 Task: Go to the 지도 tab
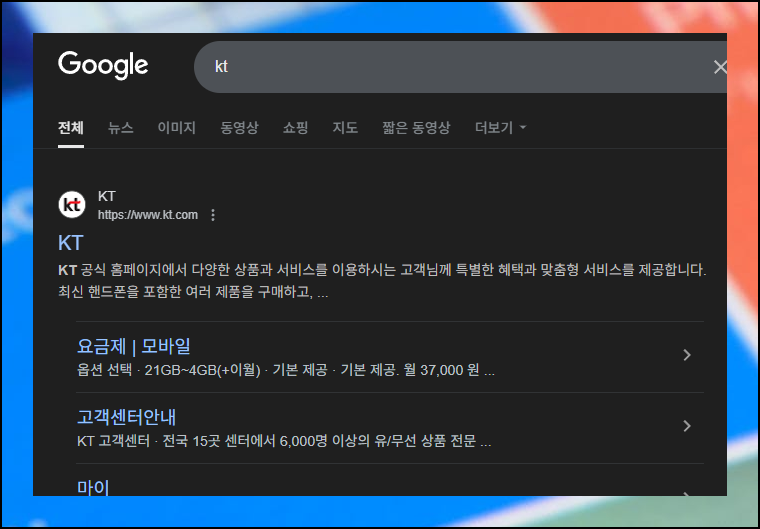(x=345, y=128)
